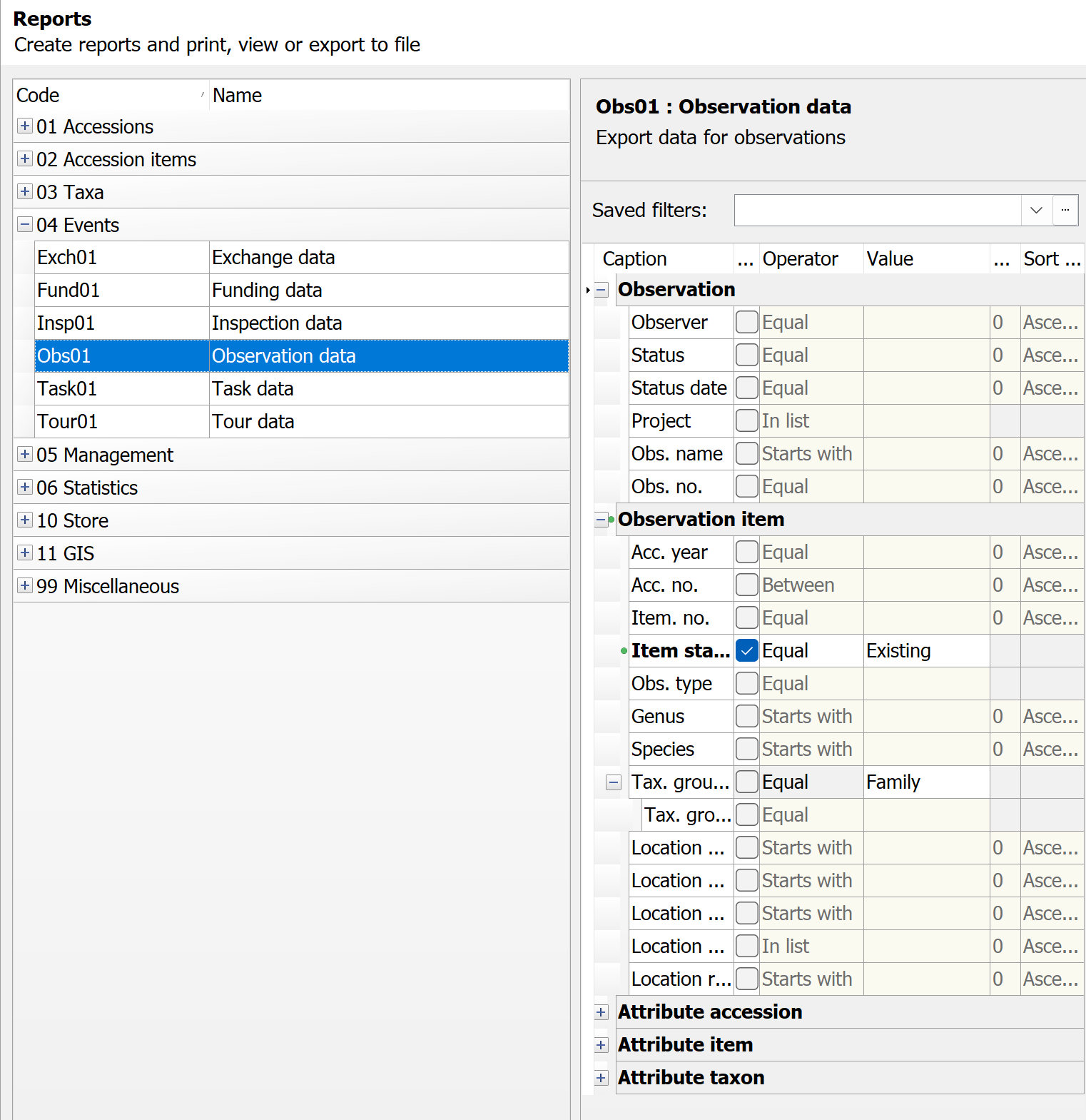Enable the Genus filter checkbox
Viewport: 1086px width, 1120px height.
point(747,717)
